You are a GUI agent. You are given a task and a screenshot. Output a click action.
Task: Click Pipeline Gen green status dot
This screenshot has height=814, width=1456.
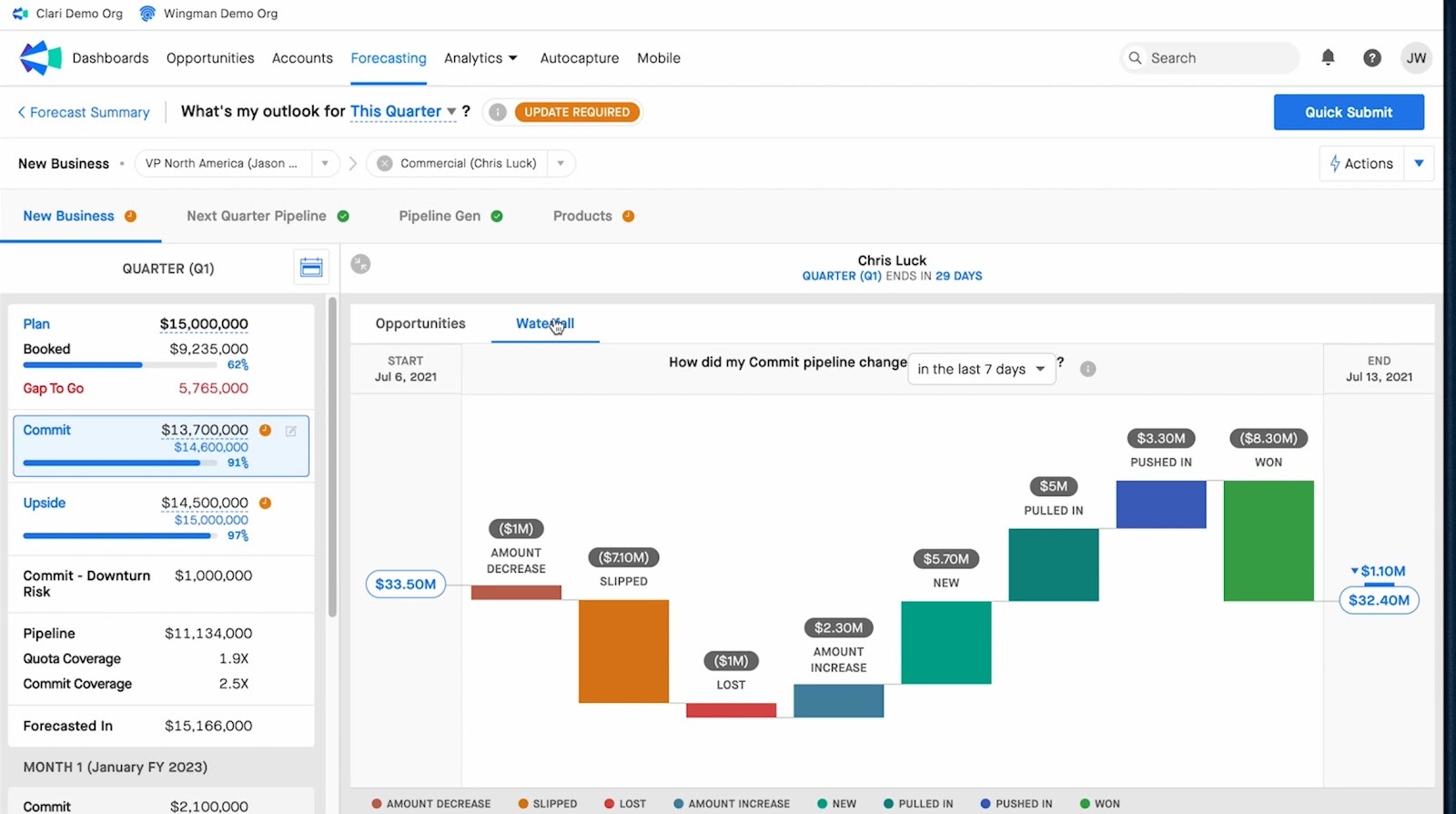(497, 216)
